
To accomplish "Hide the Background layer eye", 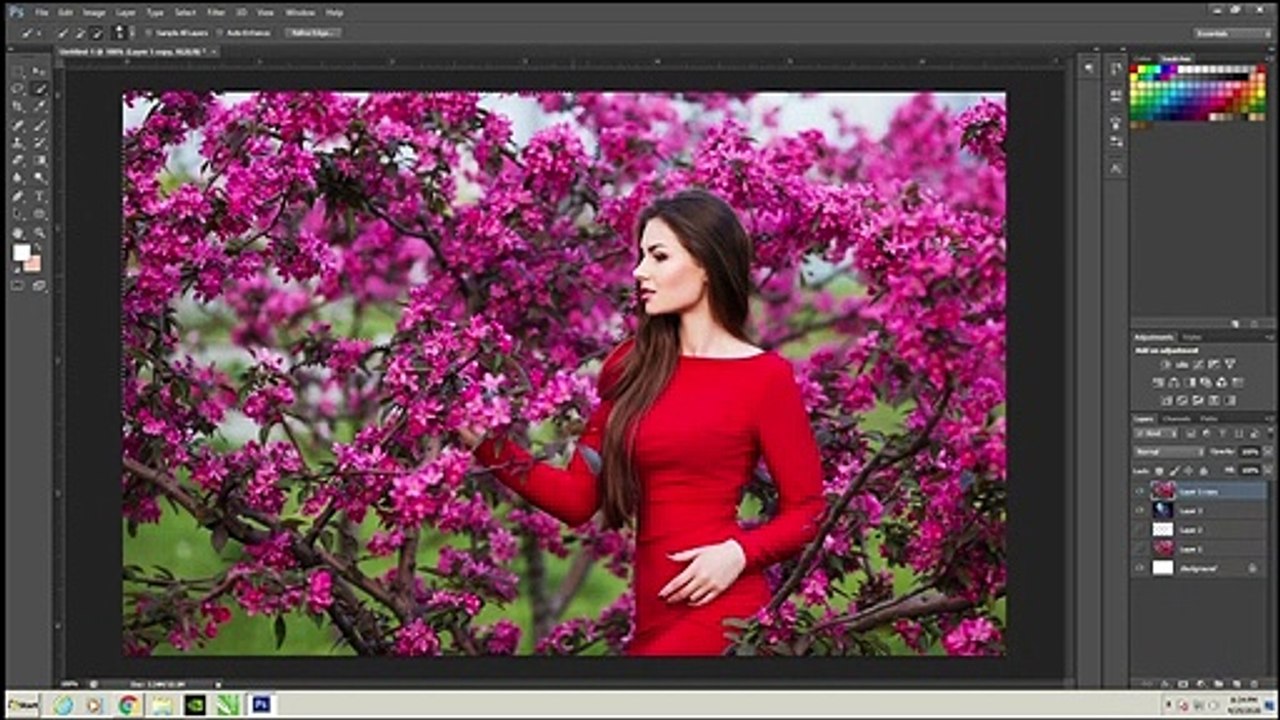I will (x=1140, y=568).
